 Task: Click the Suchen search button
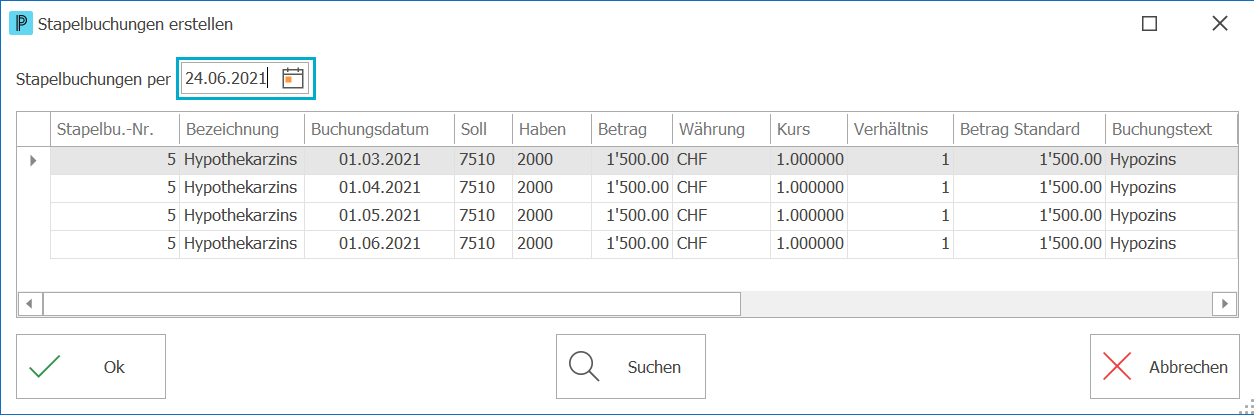point(631,367)
